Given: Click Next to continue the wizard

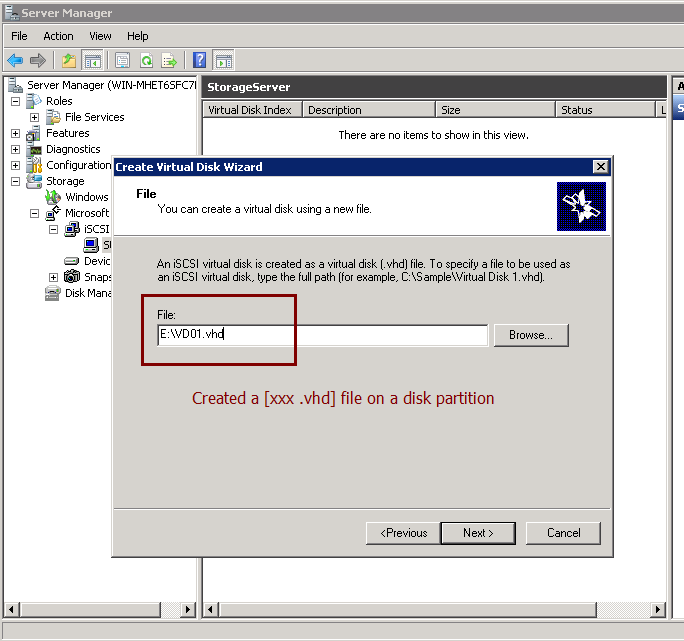Looking at the screenshot, I should (x=478, y=533).
